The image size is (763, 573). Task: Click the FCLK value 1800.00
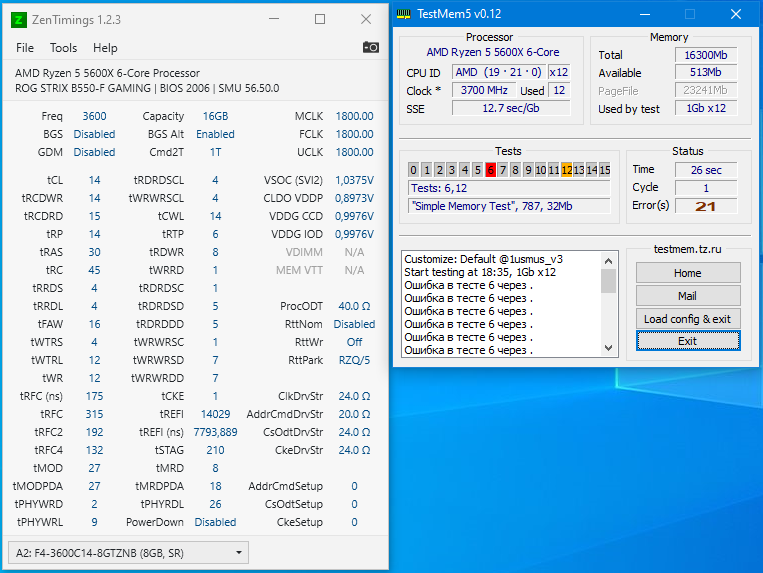354,134
